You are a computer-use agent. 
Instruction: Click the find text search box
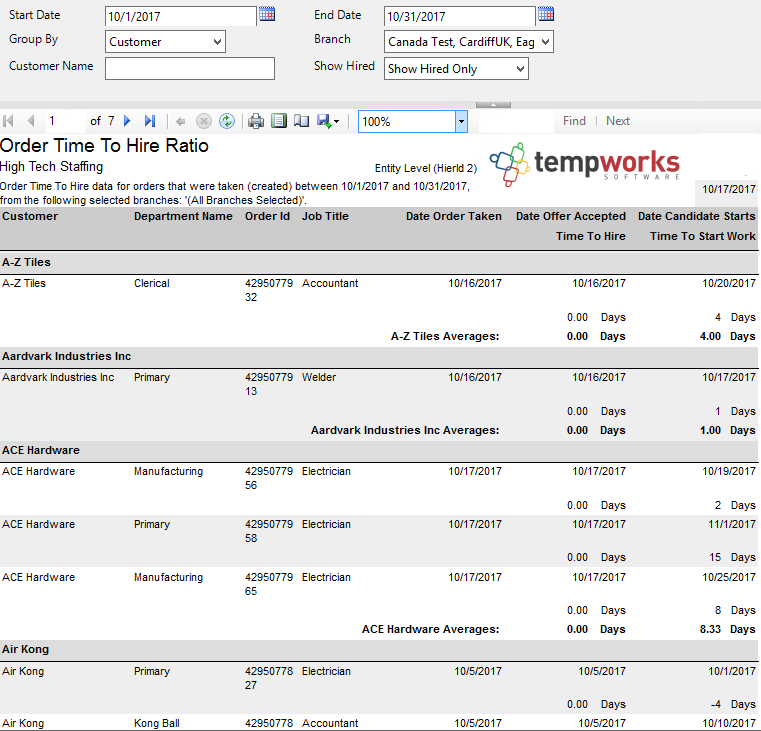(x=515, y=121)
